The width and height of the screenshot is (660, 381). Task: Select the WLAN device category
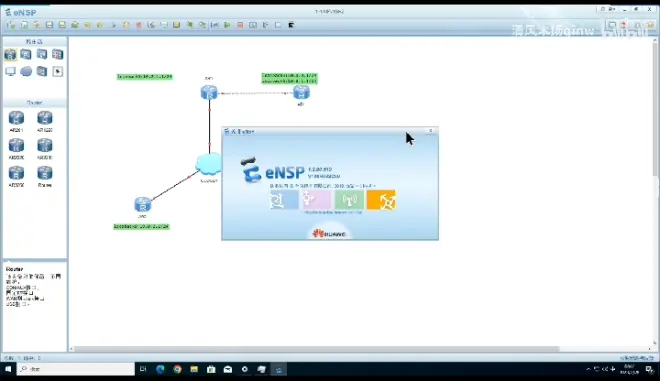(42, 54)
